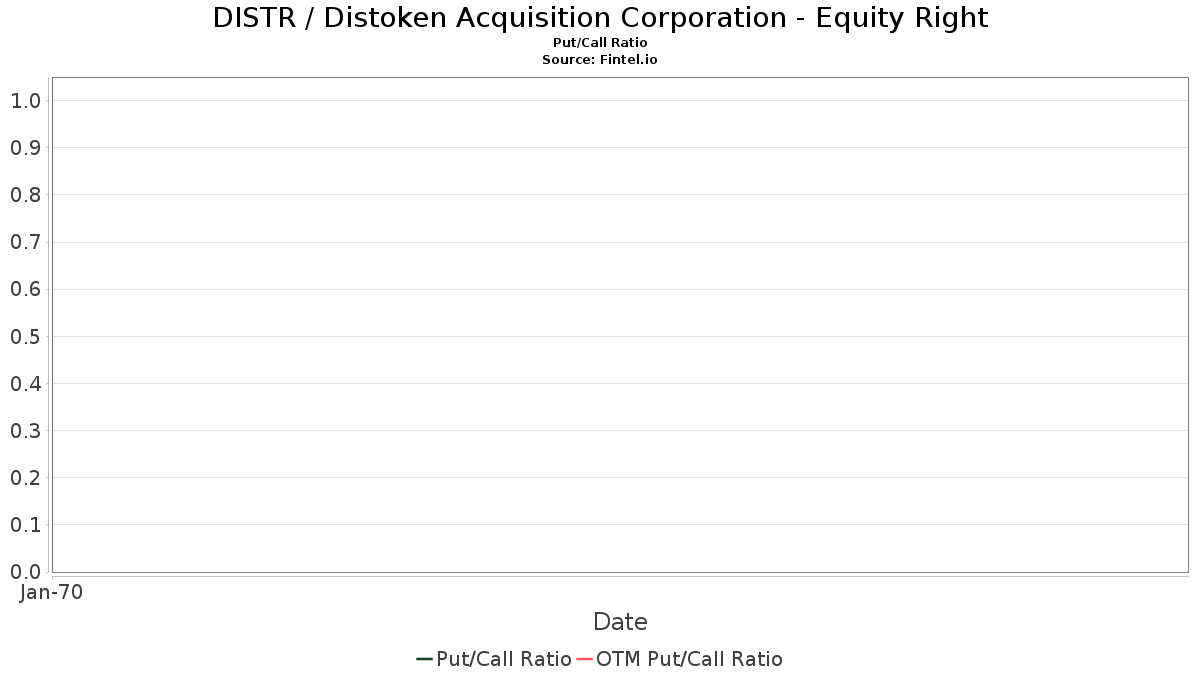Click the 0.3 y-axis label
The height and width of the screenshot is (675, 1200).
point(25,430)
